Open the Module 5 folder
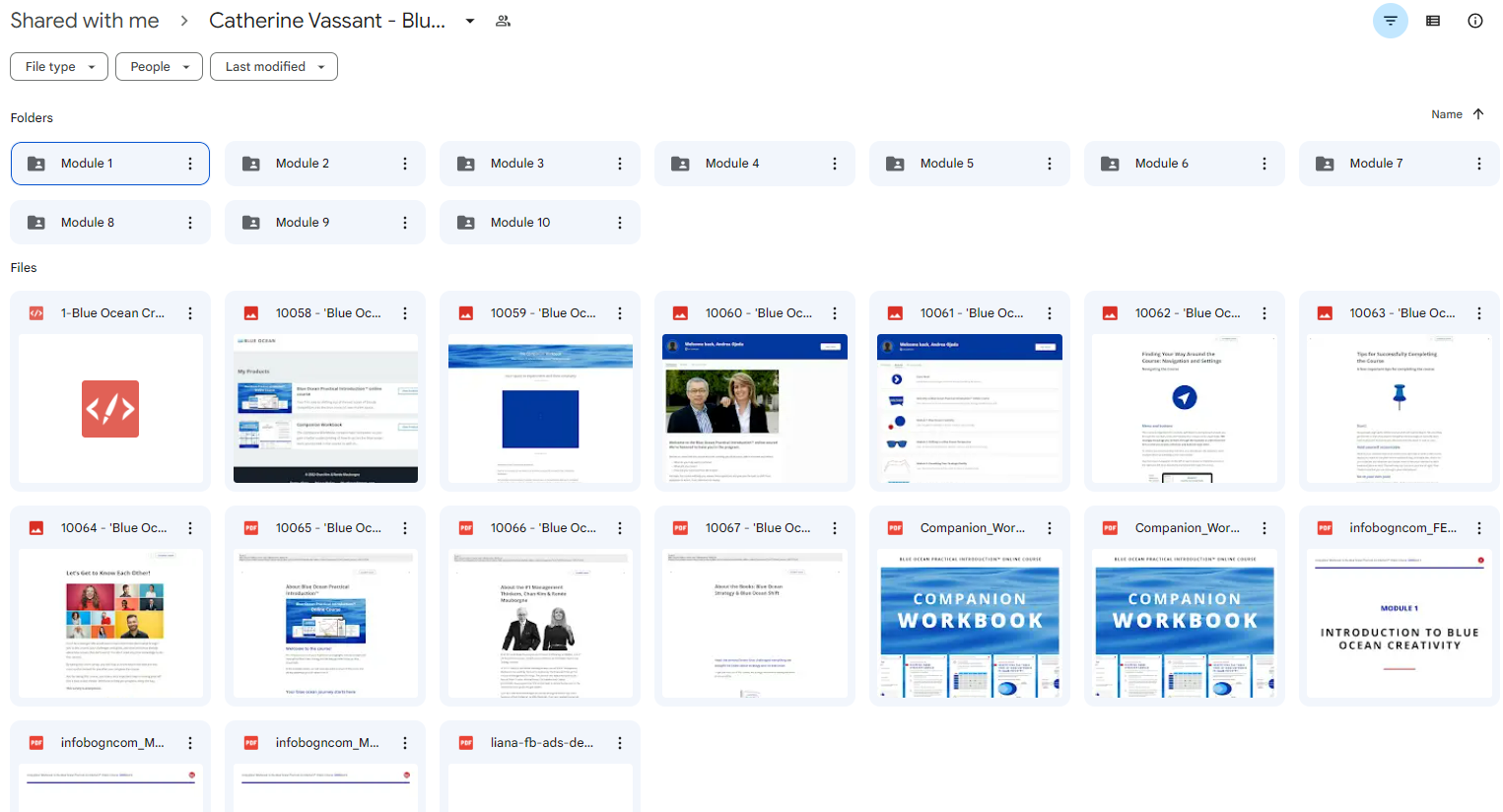The height and width of the screenshot is (812, 1503). coord(970,164)
